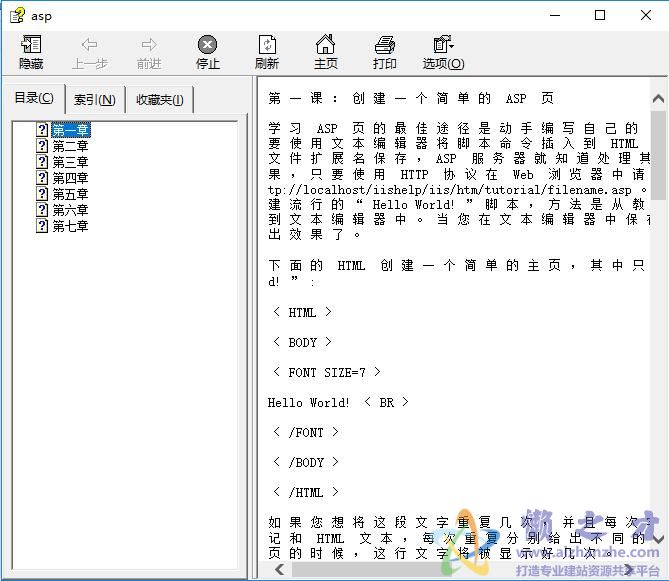The width and height of the screenshot is (669, 581).
Task: Switch to the 索引(N) index tab
Action: point(95,100)
